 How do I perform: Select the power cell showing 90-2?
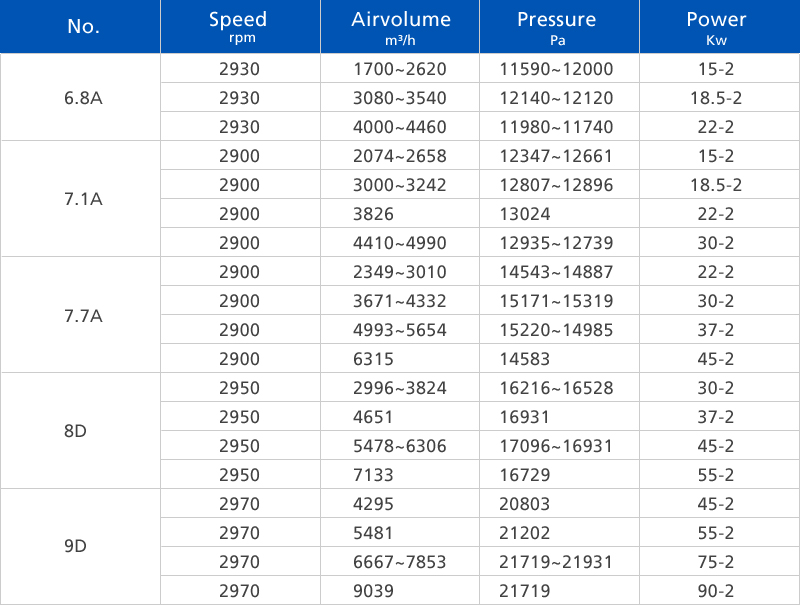point(716,591)
